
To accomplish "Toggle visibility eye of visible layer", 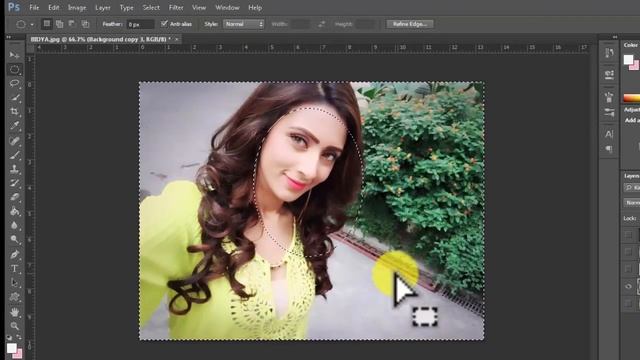I will click(x=629, y=286).
